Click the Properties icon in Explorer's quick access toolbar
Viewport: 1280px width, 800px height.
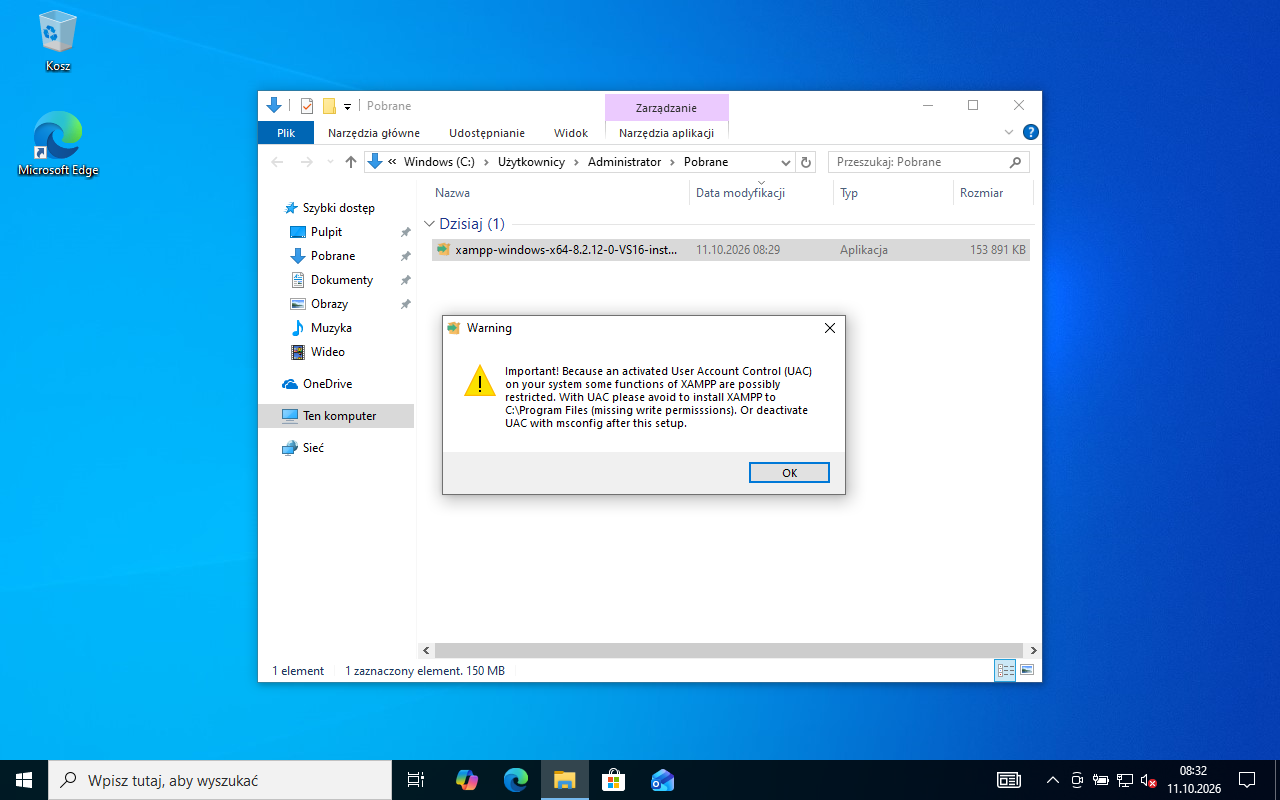pyautogui.click(x=307, y=106)
